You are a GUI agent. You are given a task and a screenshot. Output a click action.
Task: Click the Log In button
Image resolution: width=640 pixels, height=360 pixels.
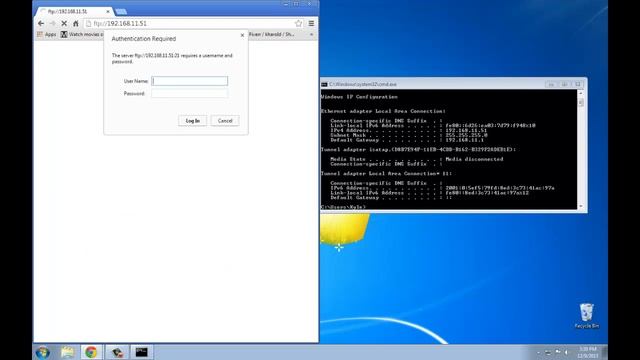click(x=193, y=121)
